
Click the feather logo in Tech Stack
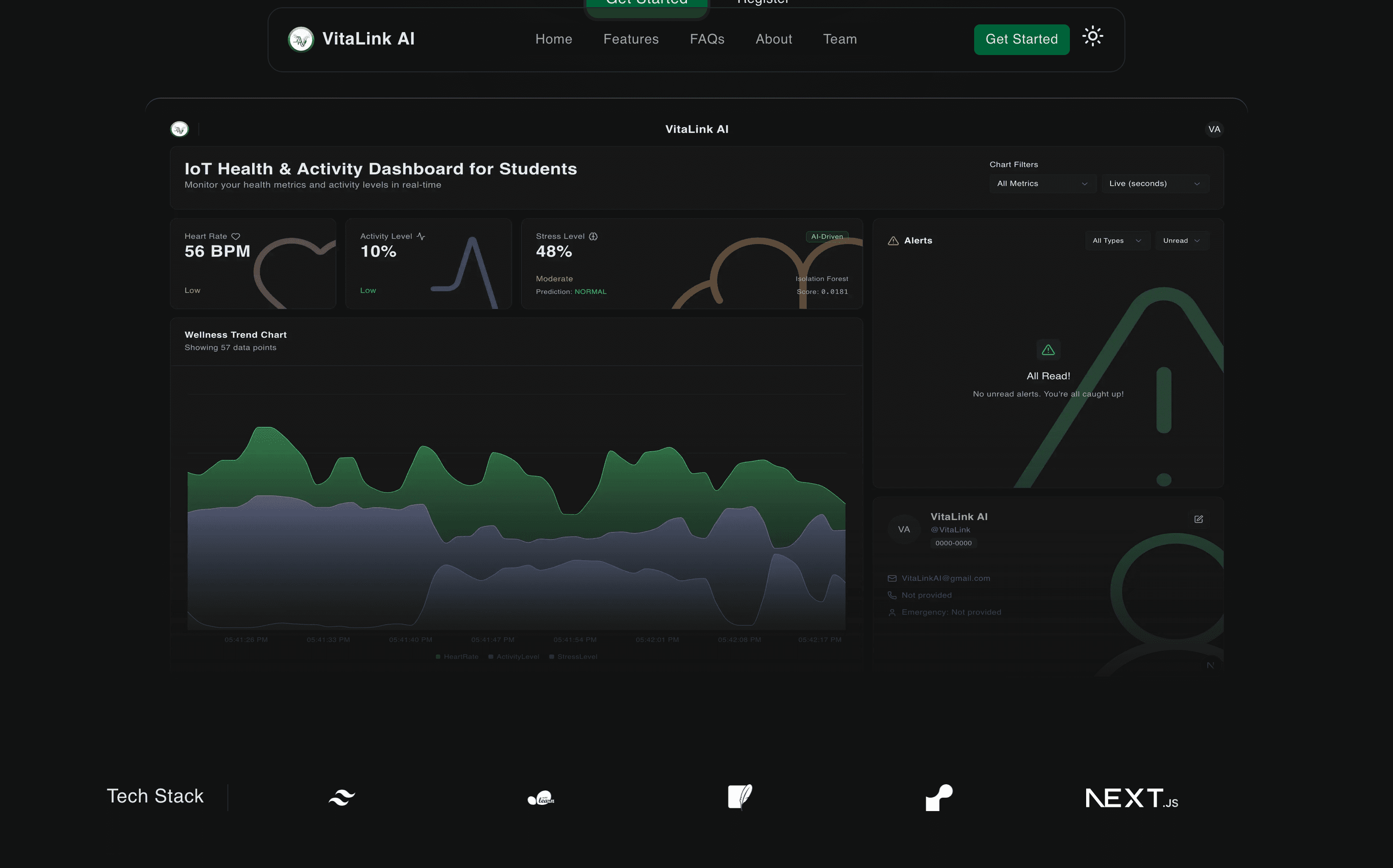[x=740, y=797]
